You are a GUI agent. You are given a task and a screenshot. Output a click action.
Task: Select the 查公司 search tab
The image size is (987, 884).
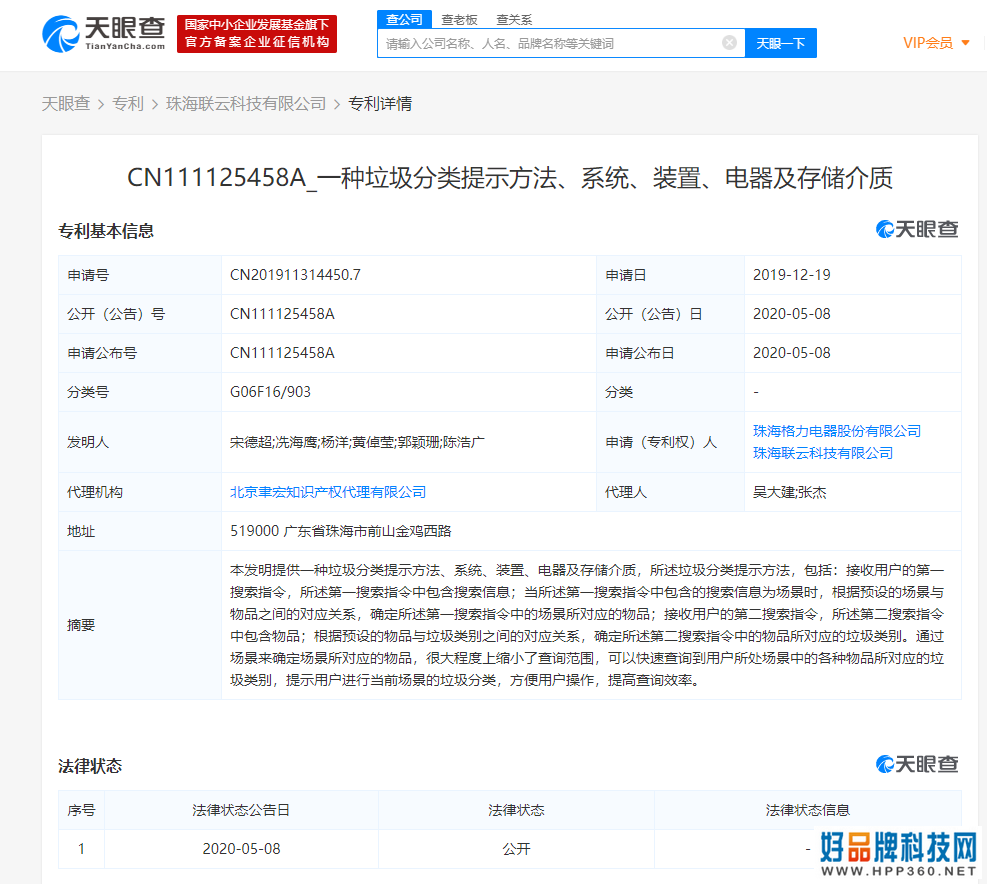[x=404, y=20]
